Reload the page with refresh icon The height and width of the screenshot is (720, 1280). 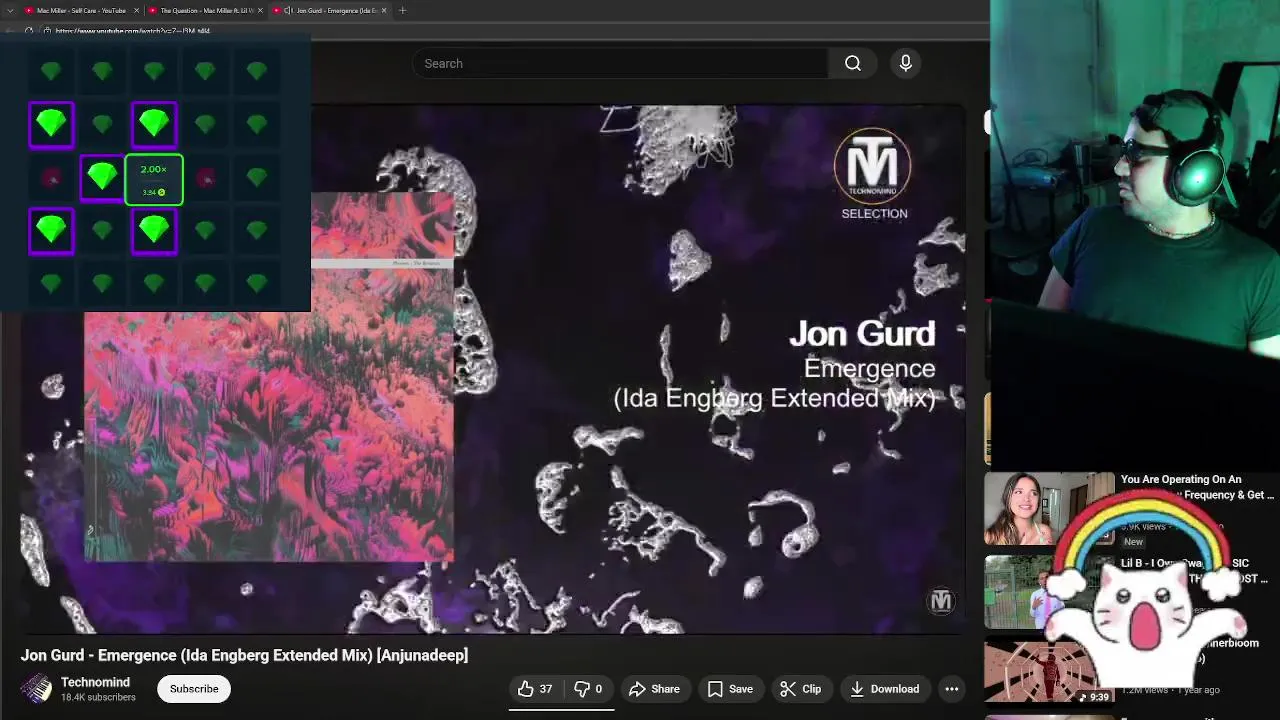(x=29, y=31)
